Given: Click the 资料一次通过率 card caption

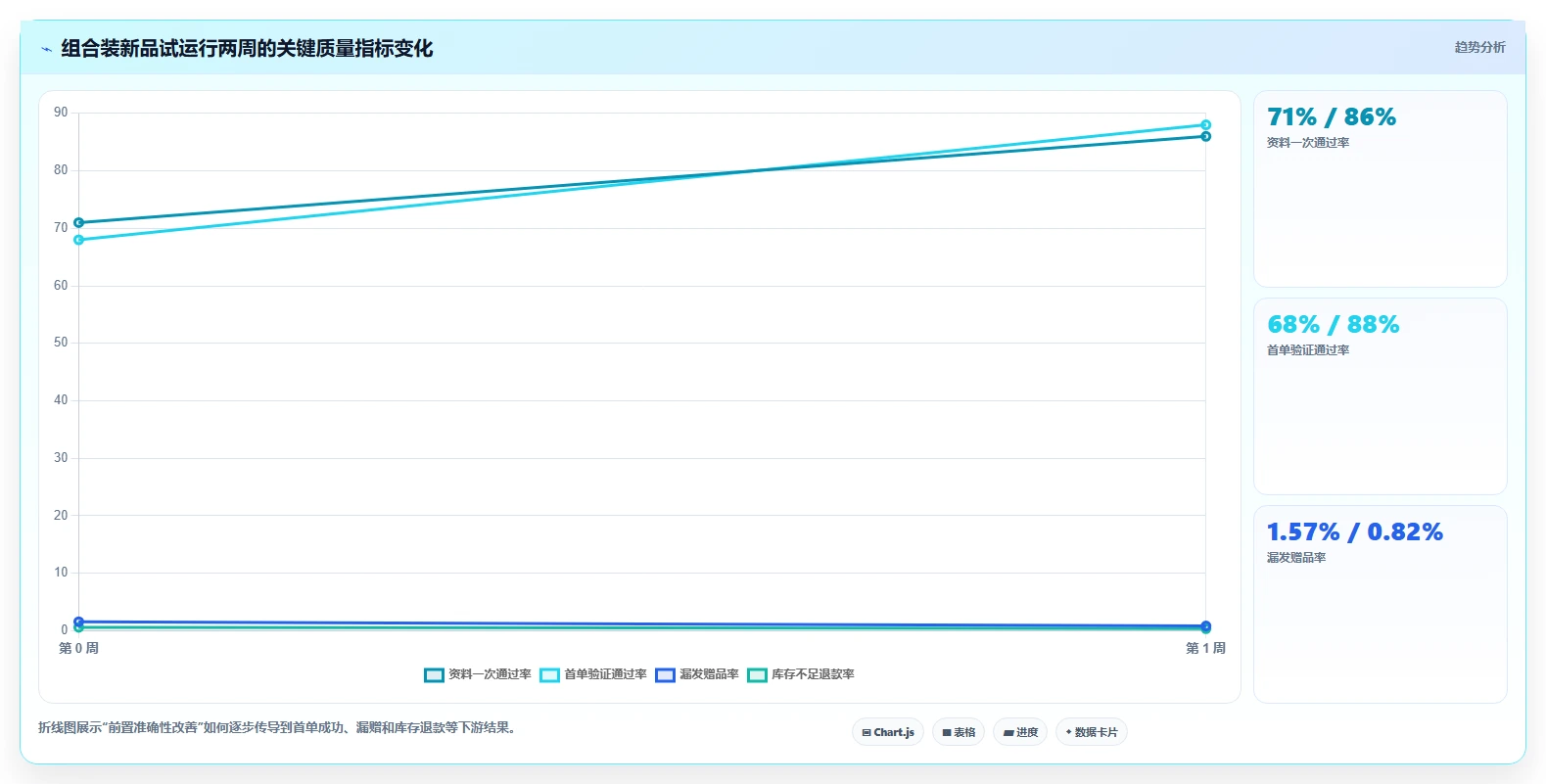Looking at the screenshot, I should [1308, 143].
